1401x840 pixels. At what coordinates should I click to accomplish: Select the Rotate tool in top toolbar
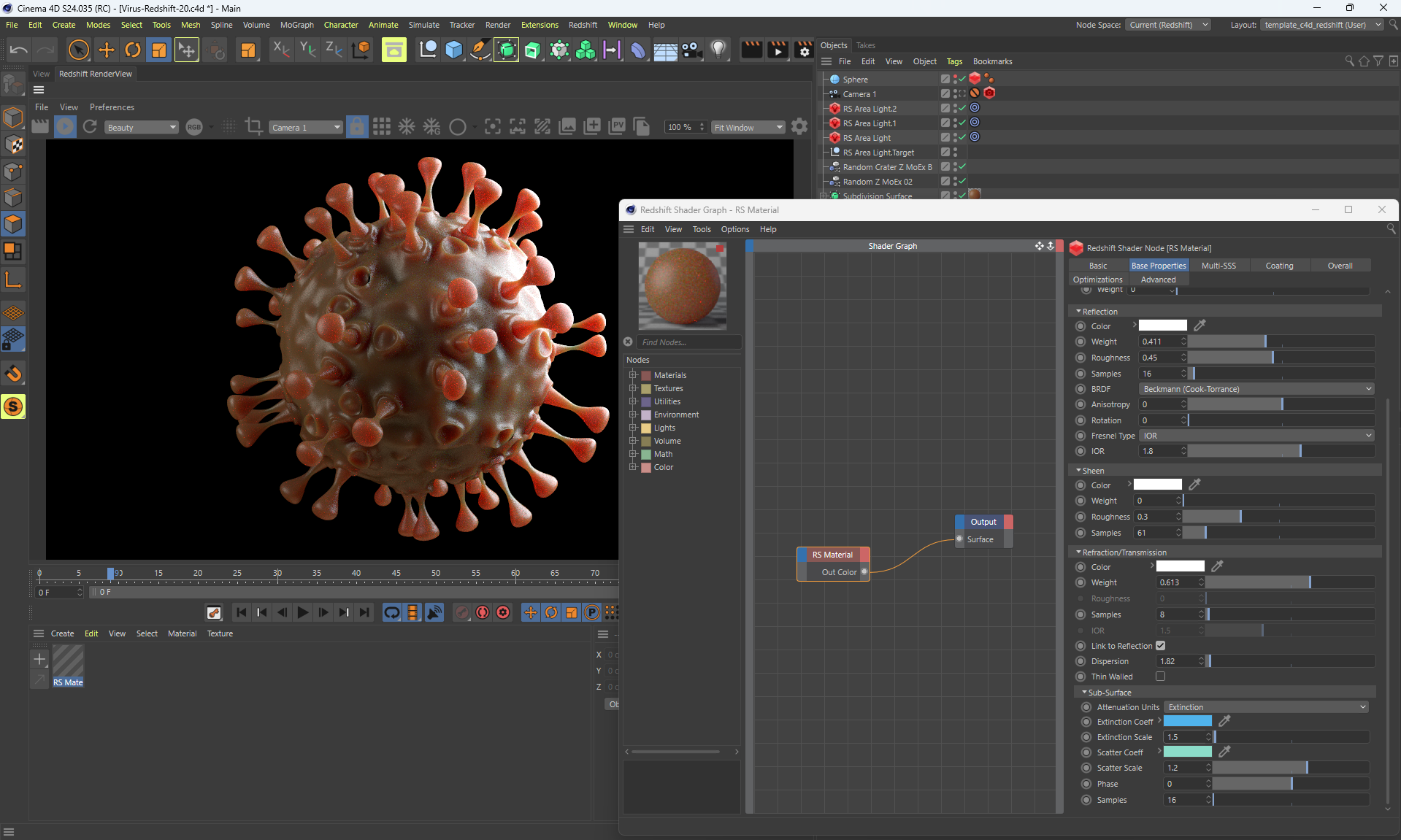(133, 50)
